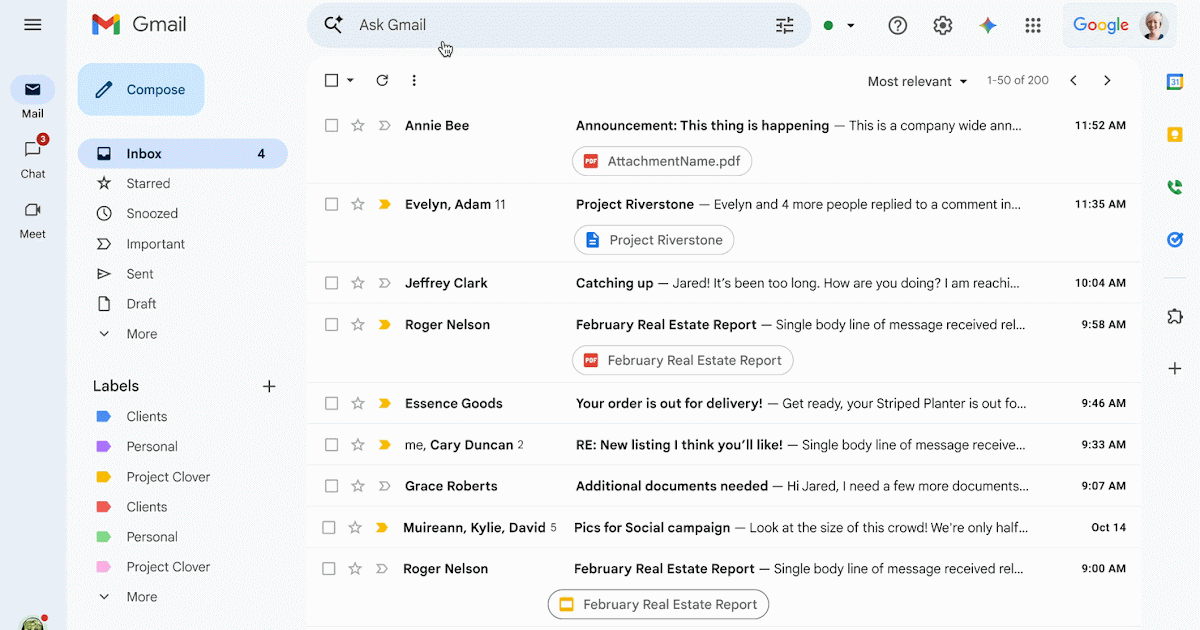Expand the status indicator dropdown arrow

click(851, 26)
